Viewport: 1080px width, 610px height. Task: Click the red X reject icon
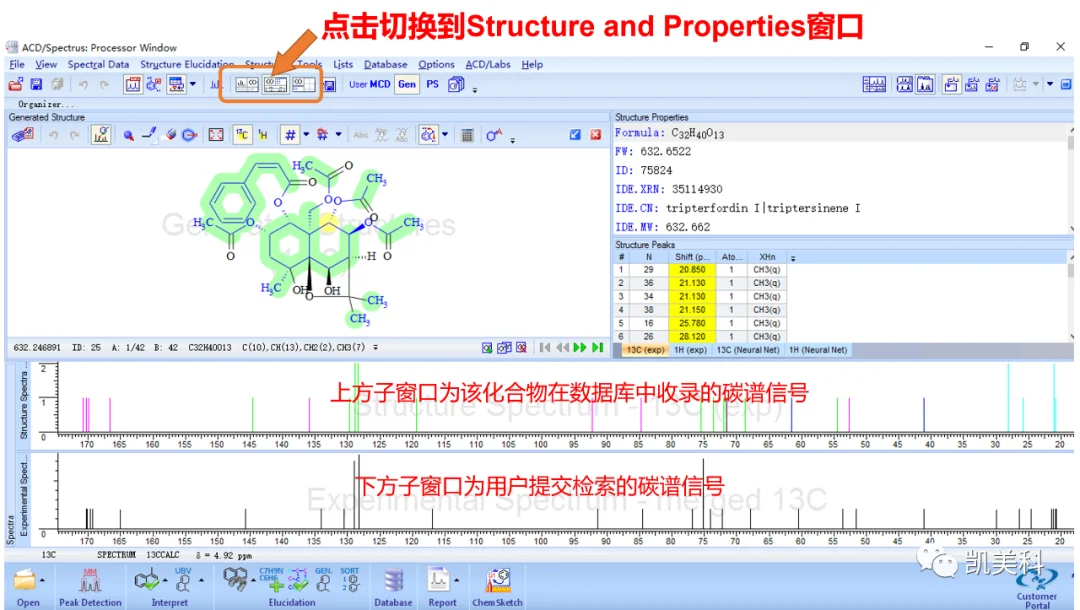coord(596,135)
